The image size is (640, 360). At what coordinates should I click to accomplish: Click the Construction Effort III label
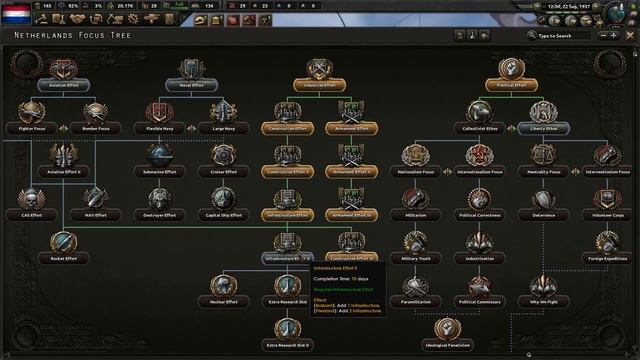351,258
